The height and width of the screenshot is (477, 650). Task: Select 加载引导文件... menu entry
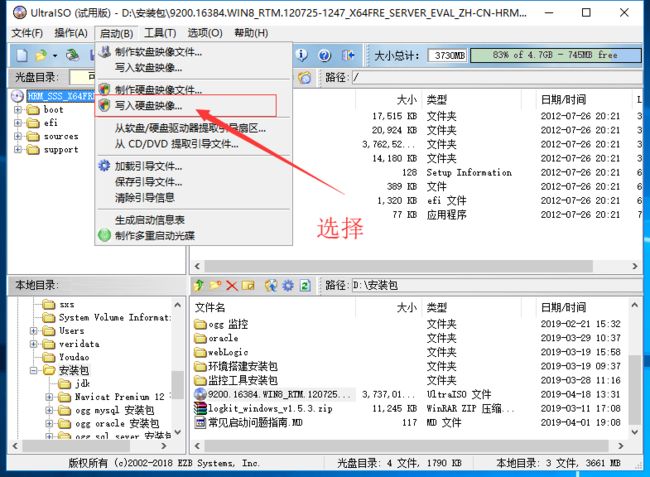coord(148,166)
